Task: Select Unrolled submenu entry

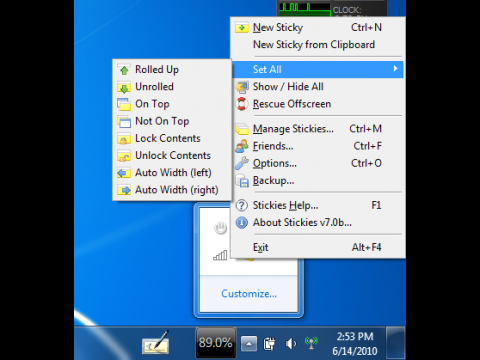Action: 172,87
